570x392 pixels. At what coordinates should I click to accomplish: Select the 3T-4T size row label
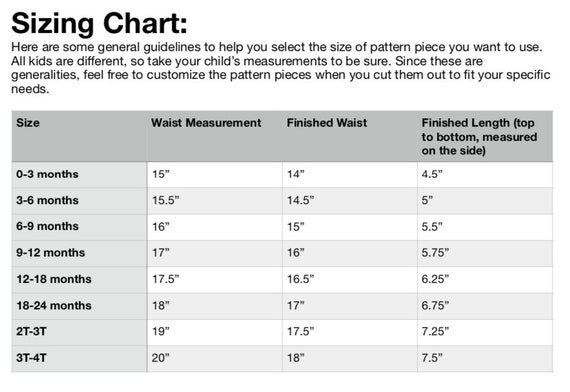tap(31, 358)
